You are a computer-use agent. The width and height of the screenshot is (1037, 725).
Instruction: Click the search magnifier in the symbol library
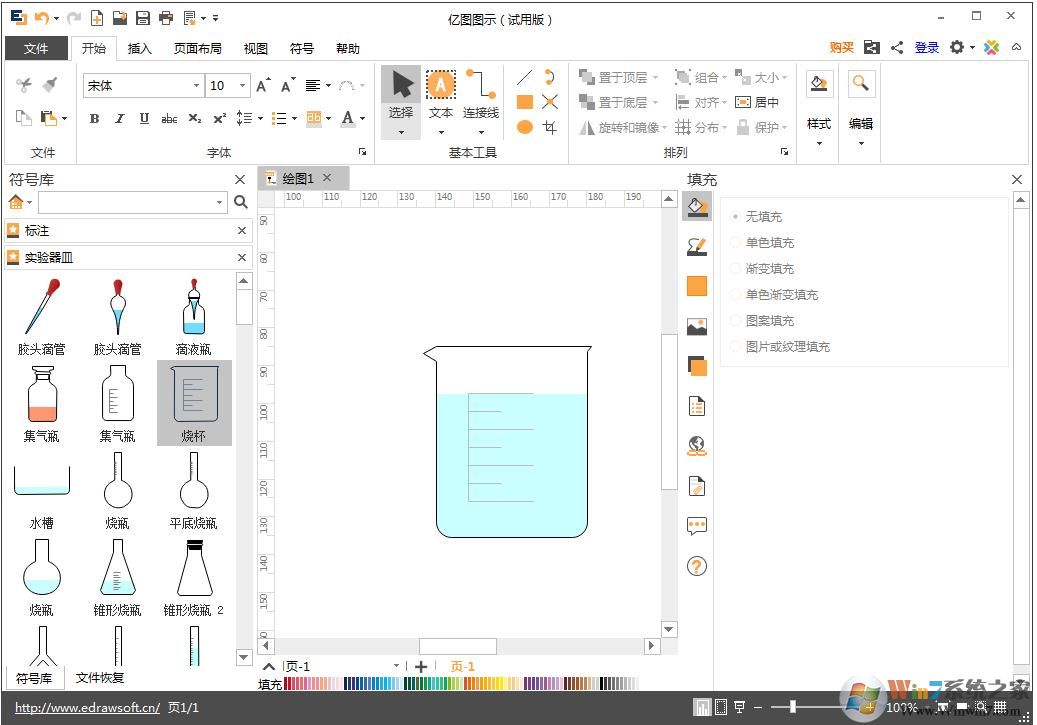pyautogui.click(x=240, y=202)
